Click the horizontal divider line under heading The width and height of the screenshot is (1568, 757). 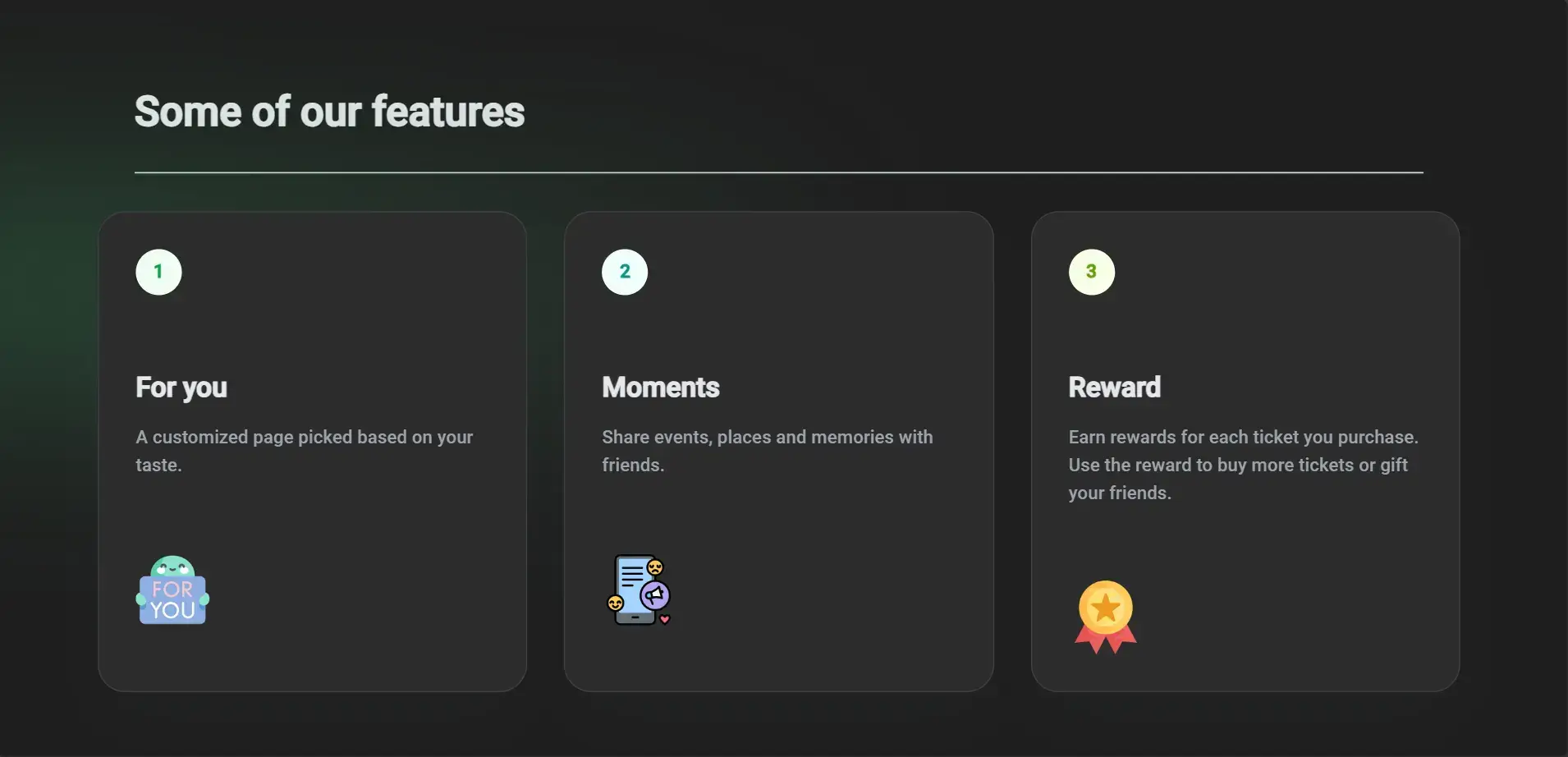tap(778, 172)
